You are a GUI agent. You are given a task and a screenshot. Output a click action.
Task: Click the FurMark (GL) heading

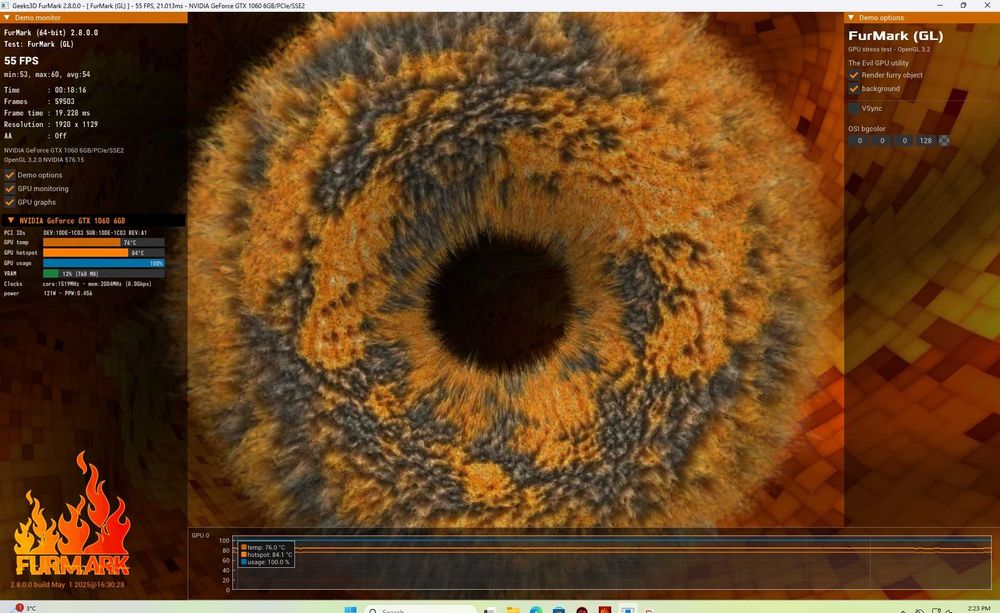895,36
